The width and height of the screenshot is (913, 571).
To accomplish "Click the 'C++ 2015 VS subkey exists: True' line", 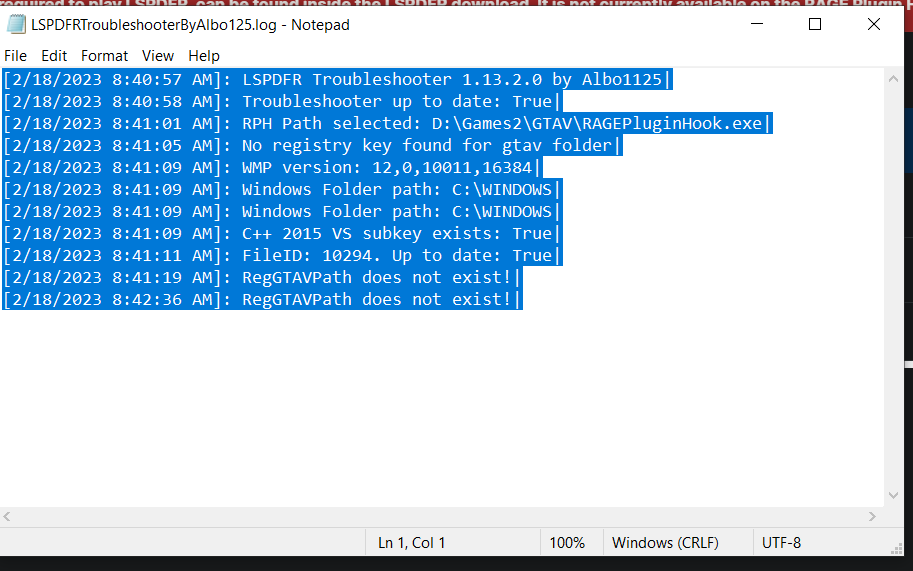I will click(282, 233).
